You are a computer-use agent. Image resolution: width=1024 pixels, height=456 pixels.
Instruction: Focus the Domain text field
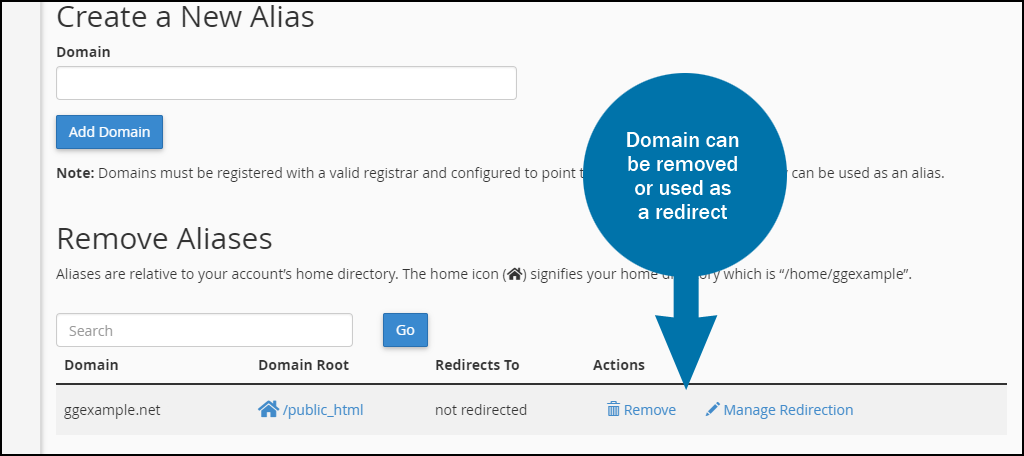pyautogui.click(x=286, y=83)
